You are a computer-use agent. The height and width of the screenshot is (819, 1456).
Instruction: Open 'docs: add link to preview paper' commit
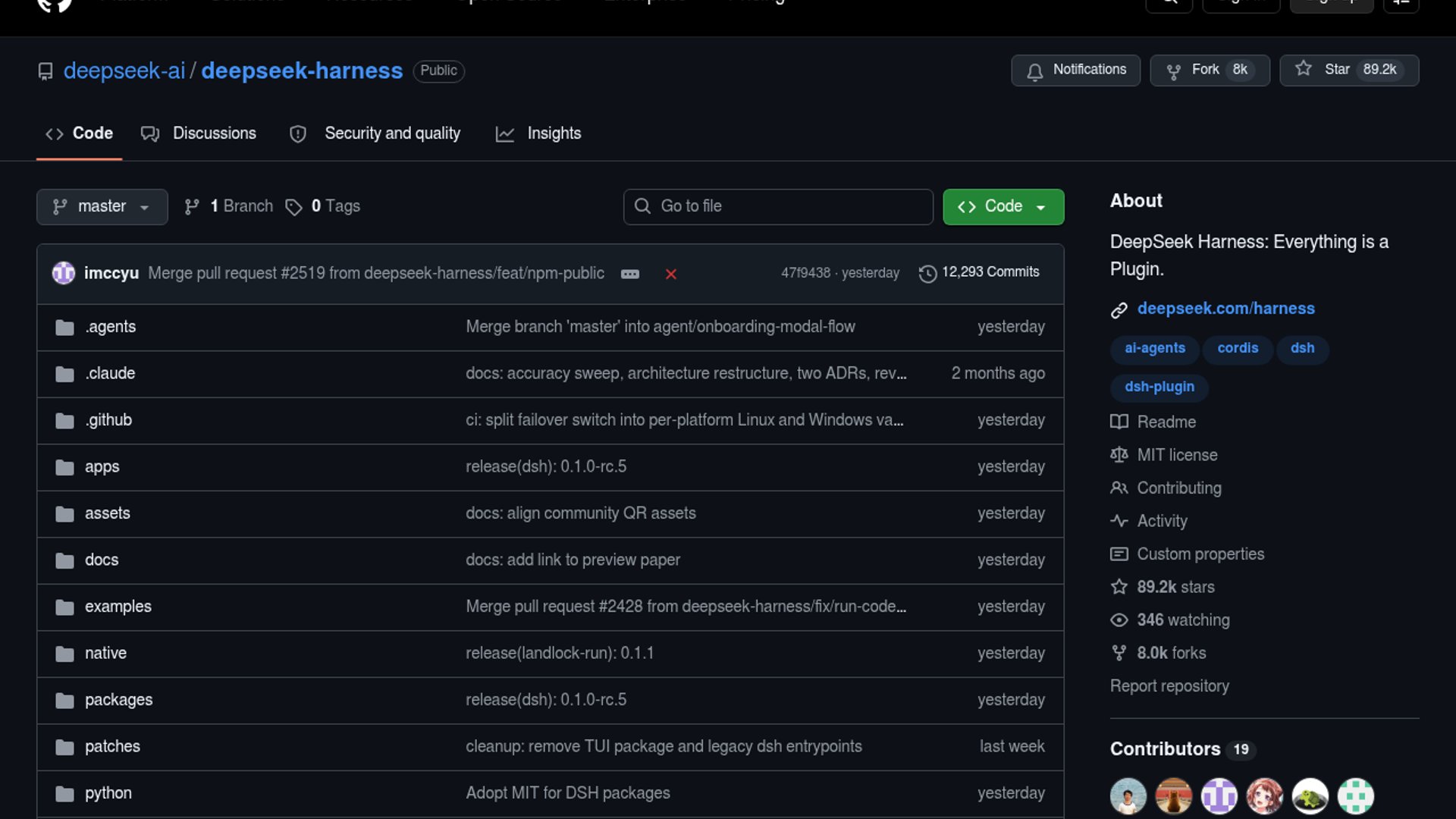point(573,560)
